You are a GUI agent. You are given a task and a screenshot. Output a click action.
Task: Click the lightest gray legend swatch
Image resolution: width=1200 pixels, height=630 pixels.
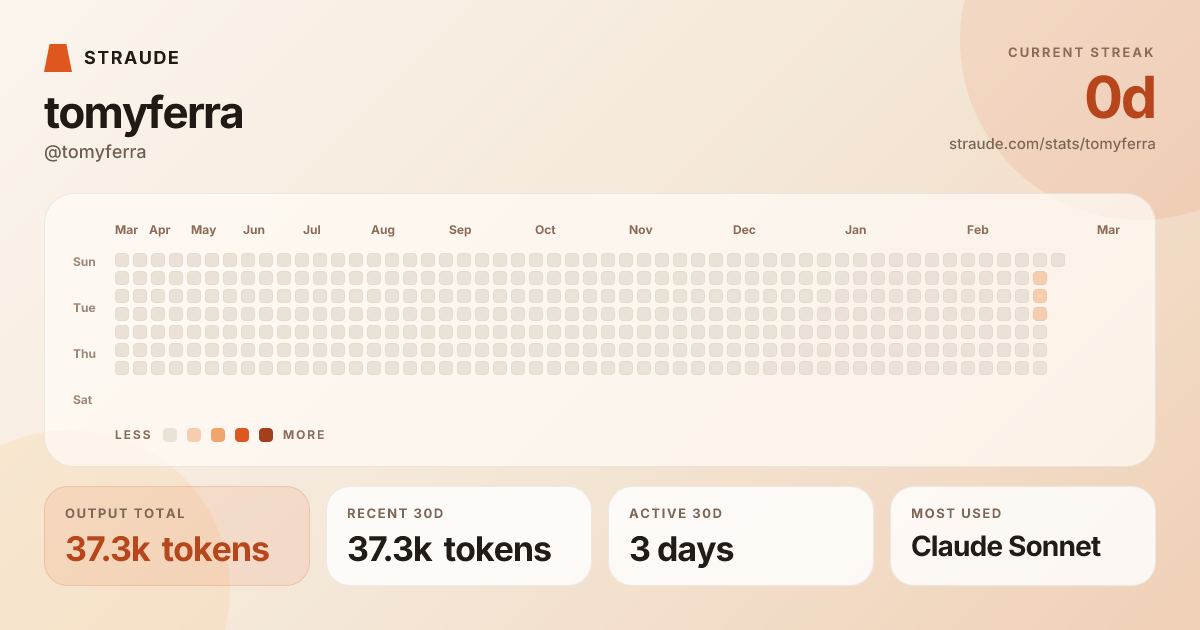pyautogui.click(x=170, y=435)
